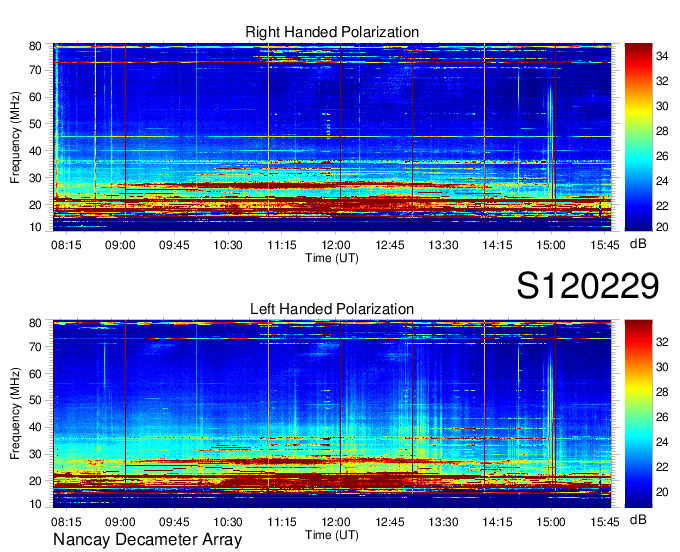Click the 26 value on Left Handed colorbar
This screenshot has height=552, width=680.
[x=662, y=417]
